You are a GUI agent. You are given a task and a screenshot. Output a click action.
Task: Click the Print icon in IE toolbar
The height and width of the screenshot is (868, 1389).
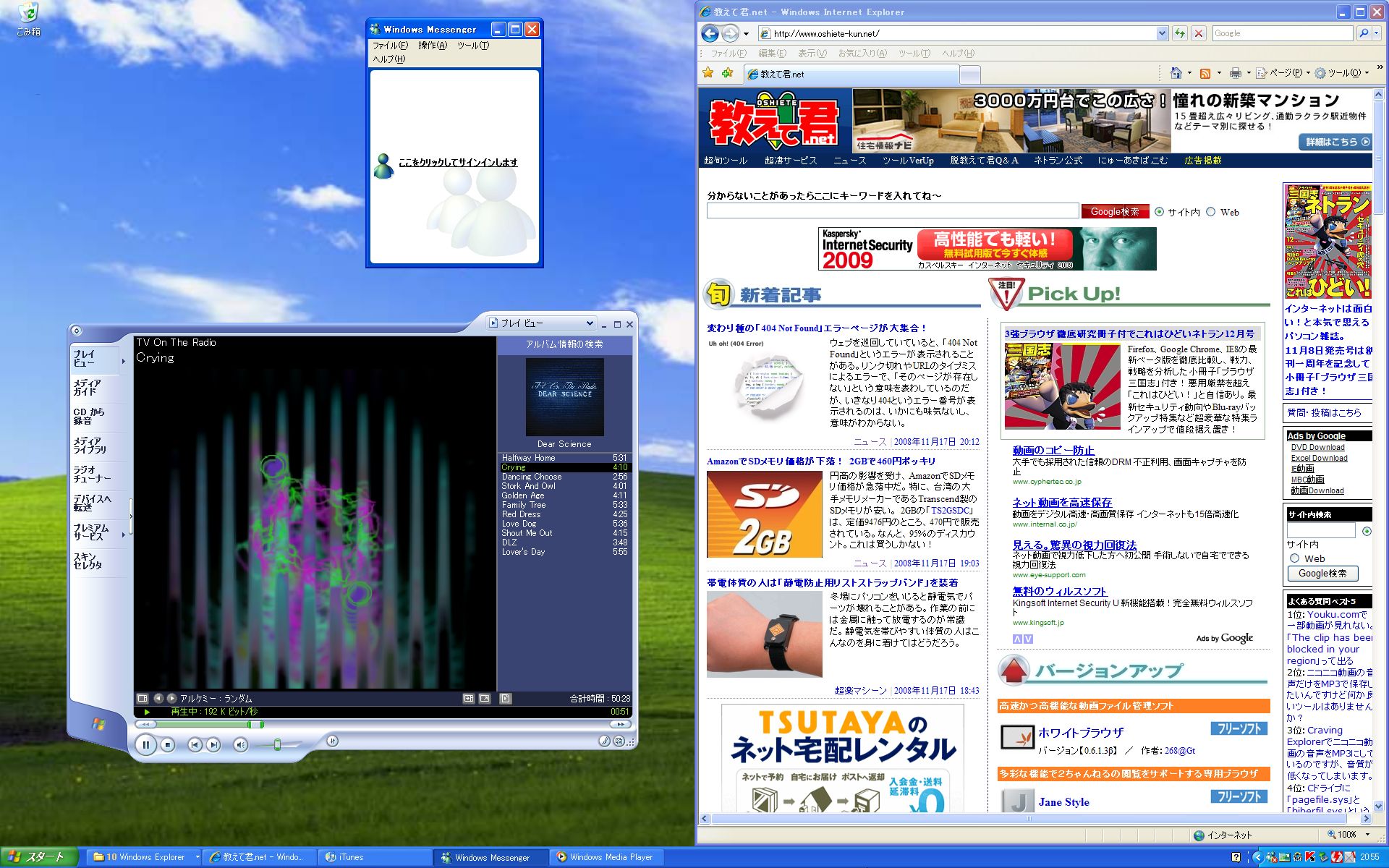click(1236, 73)
